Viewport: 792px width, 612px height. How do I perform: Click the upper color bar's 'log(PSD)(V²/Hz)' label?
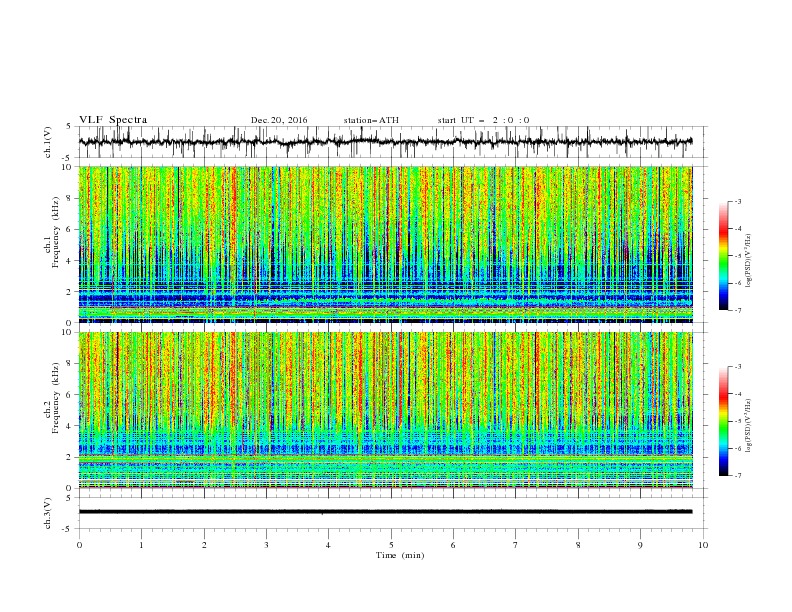pyautogui.click(x=748, y=261)
